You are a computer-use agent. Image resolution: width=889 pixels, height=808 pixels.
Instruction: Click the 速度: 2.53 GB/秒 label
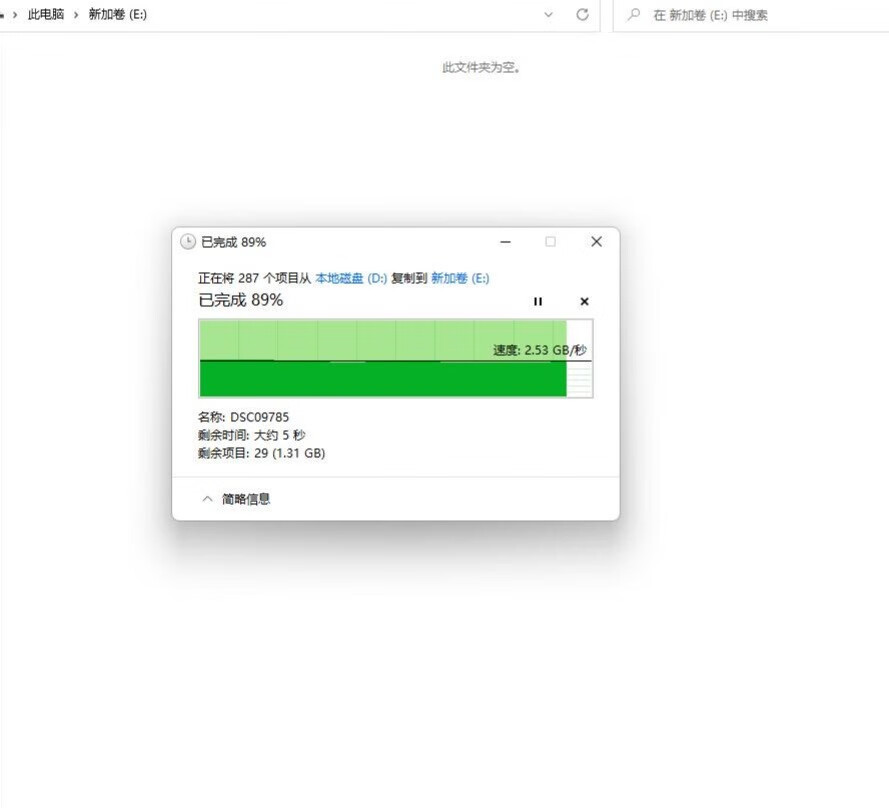(x=540, y=350)
